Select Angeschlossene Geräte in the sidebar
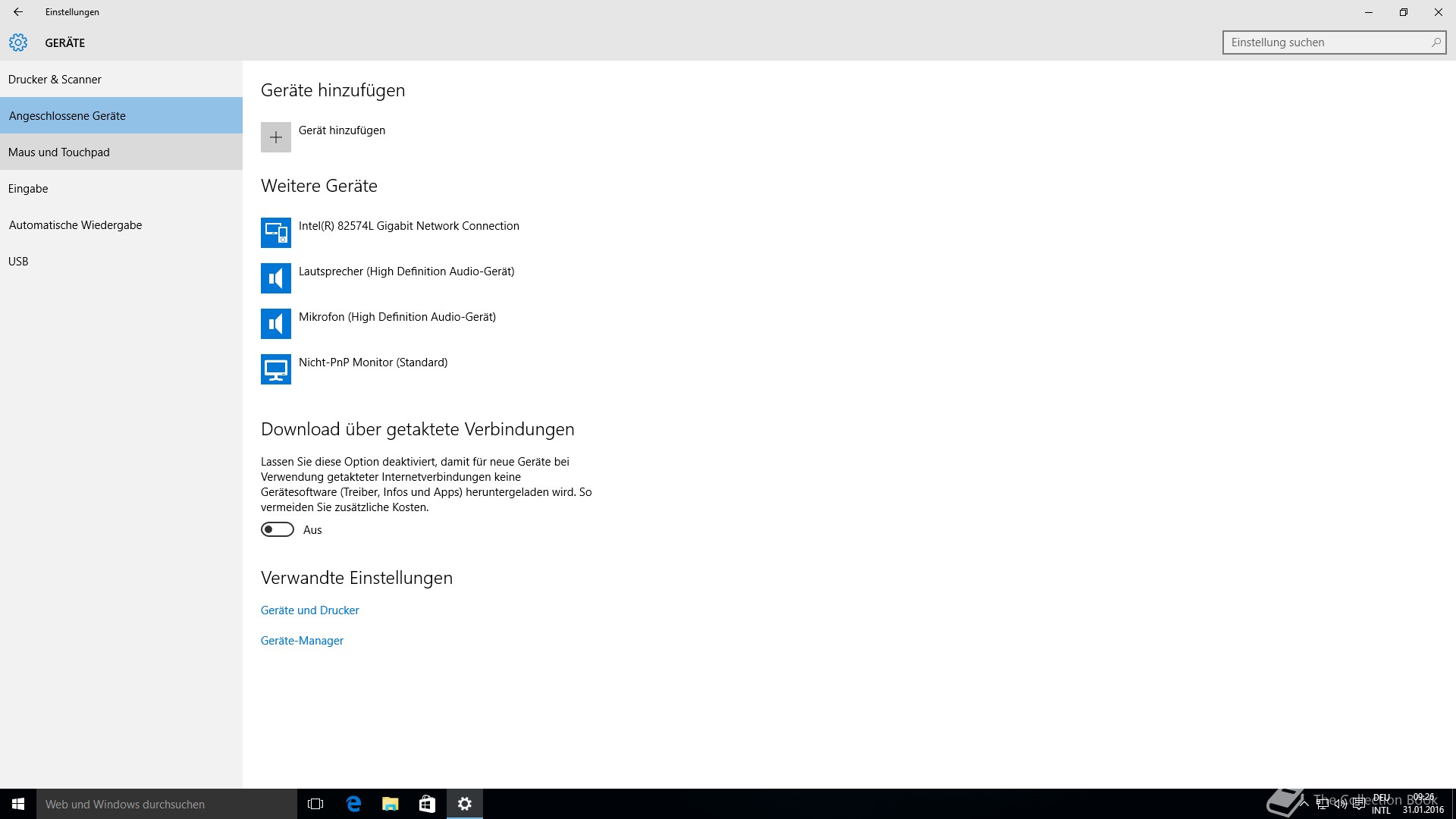This screenshot has height=819, width=1456. pyautogui.click(x=121, y=115)
